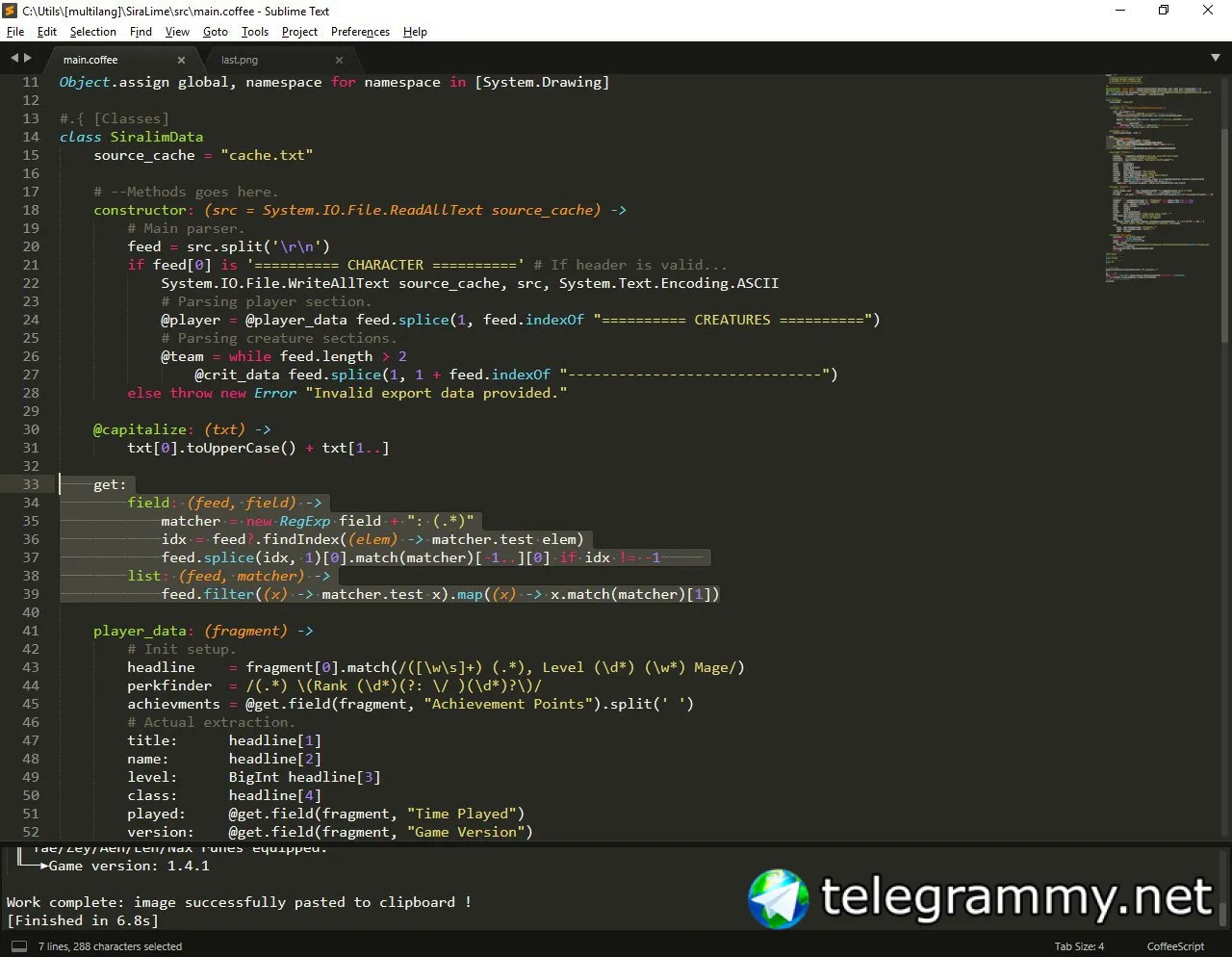Viewport: 1232px width, 957px height.
Task: Open the tab list dropdown arrow
Action: point(1215,59)
